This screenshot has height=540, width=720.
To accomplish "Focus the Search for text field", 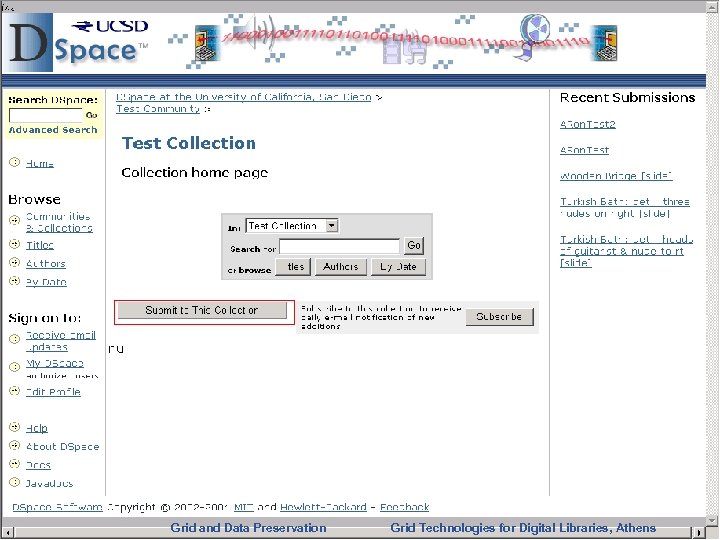I will click(x=339, y=246).
